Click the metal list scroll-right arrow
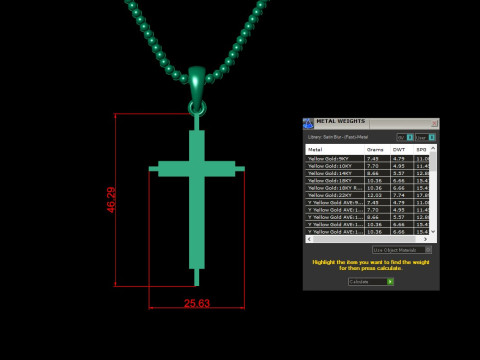The image size is (480, 360). pos(425,239)
